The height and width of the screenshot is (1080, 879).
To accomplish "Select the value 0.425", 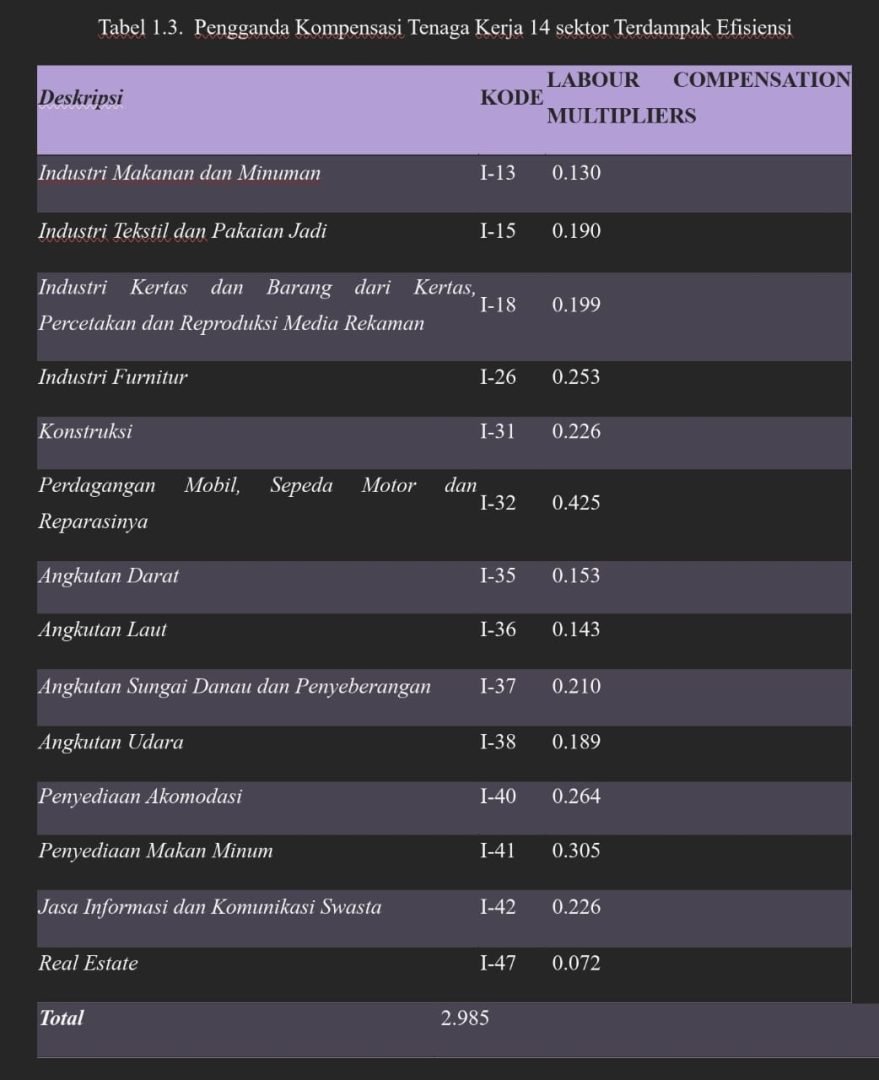I will pyautogui.click(x=576, y=503).
